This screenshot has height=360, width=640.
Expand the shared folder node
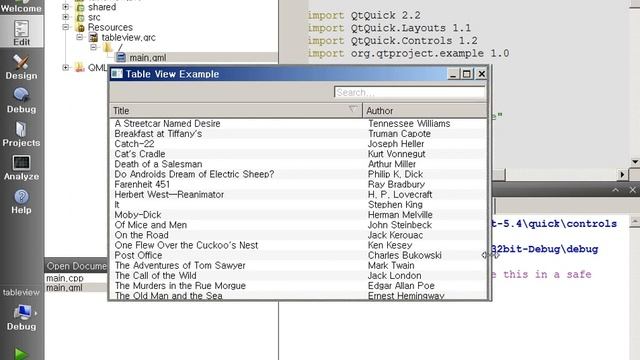click(66, 7)
